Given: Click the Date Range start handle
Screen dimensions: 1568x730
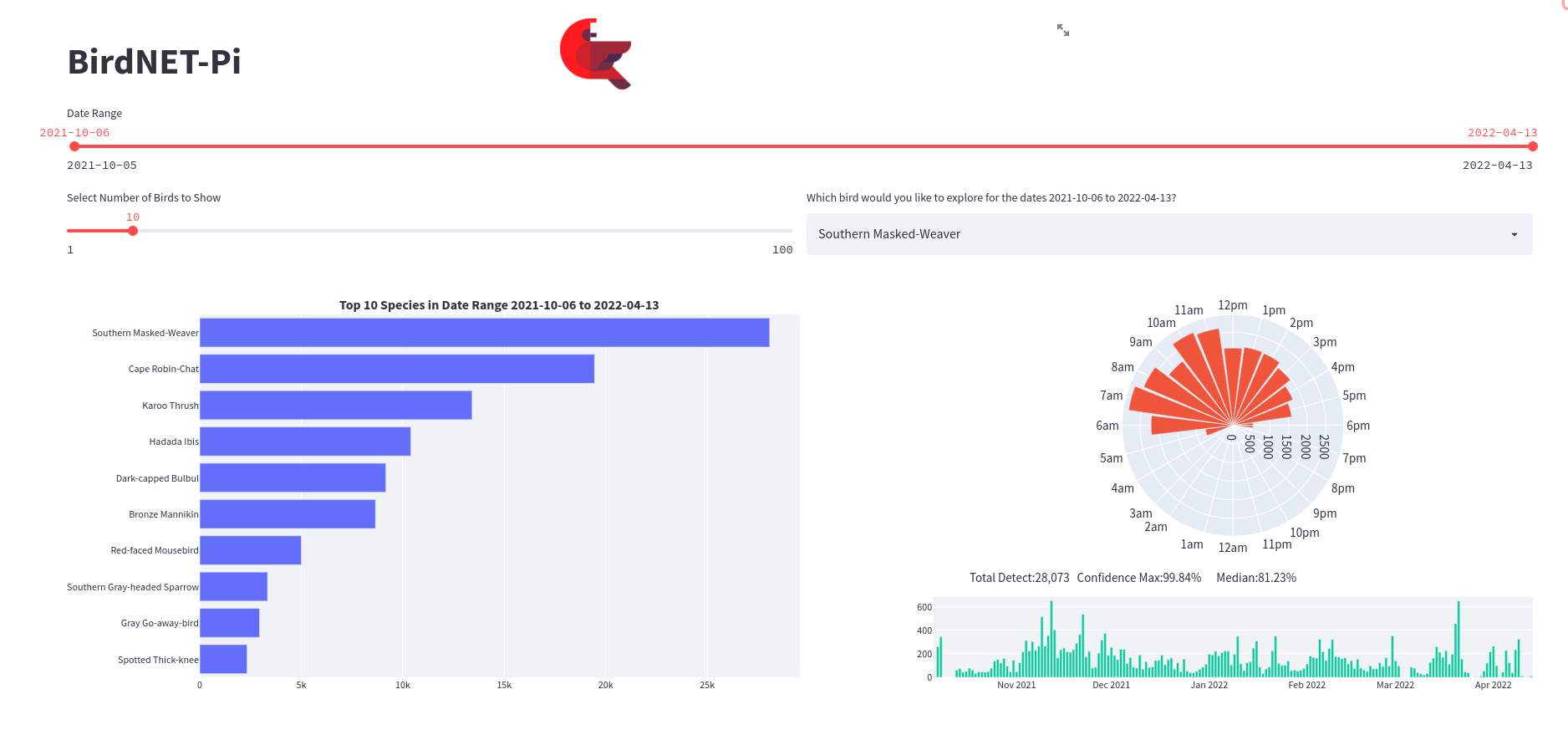Looking at the screenshot, I should [74, 146].
